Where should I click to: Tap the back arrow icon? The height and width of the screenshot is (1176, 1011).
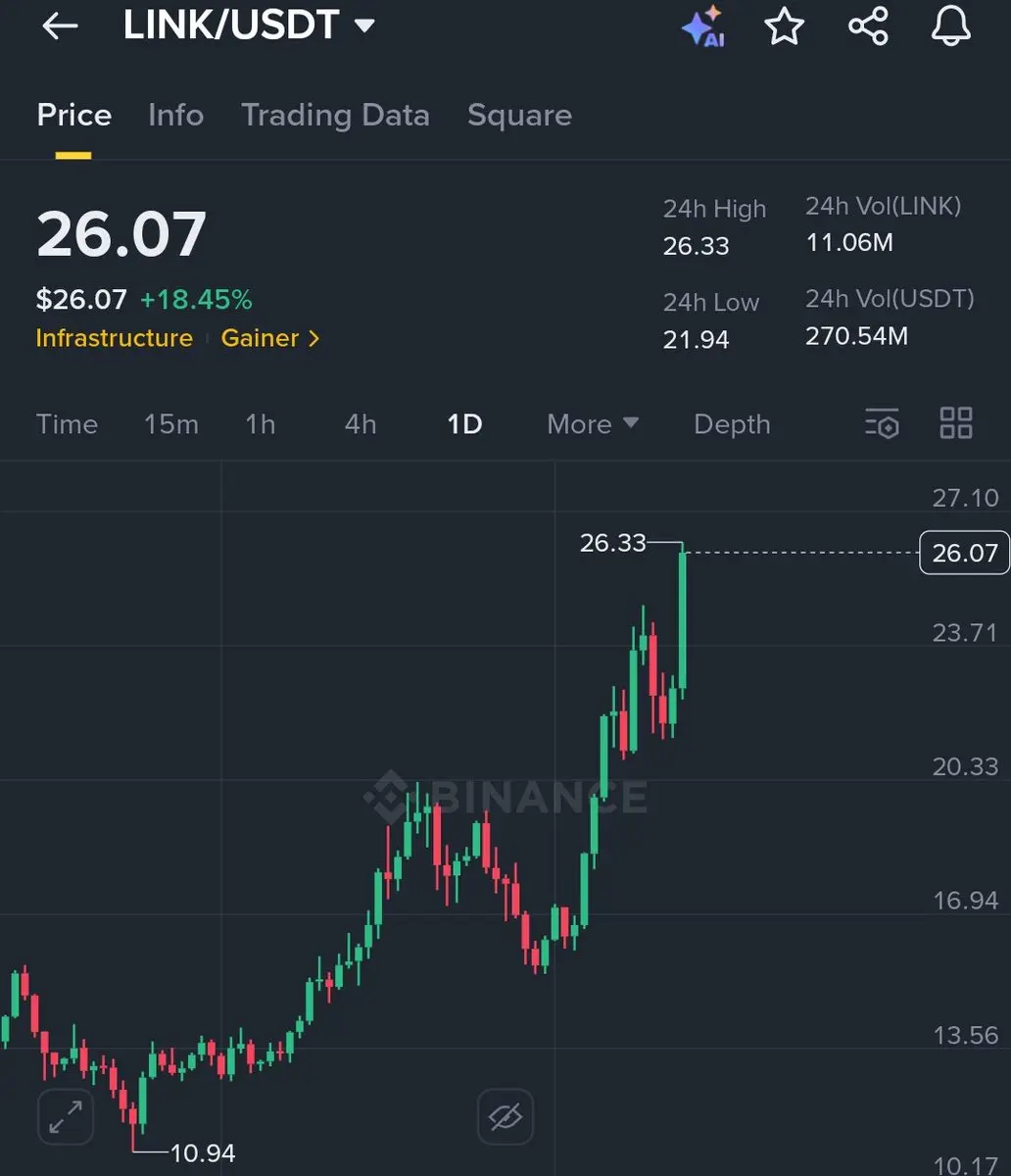tap(60, 26)
